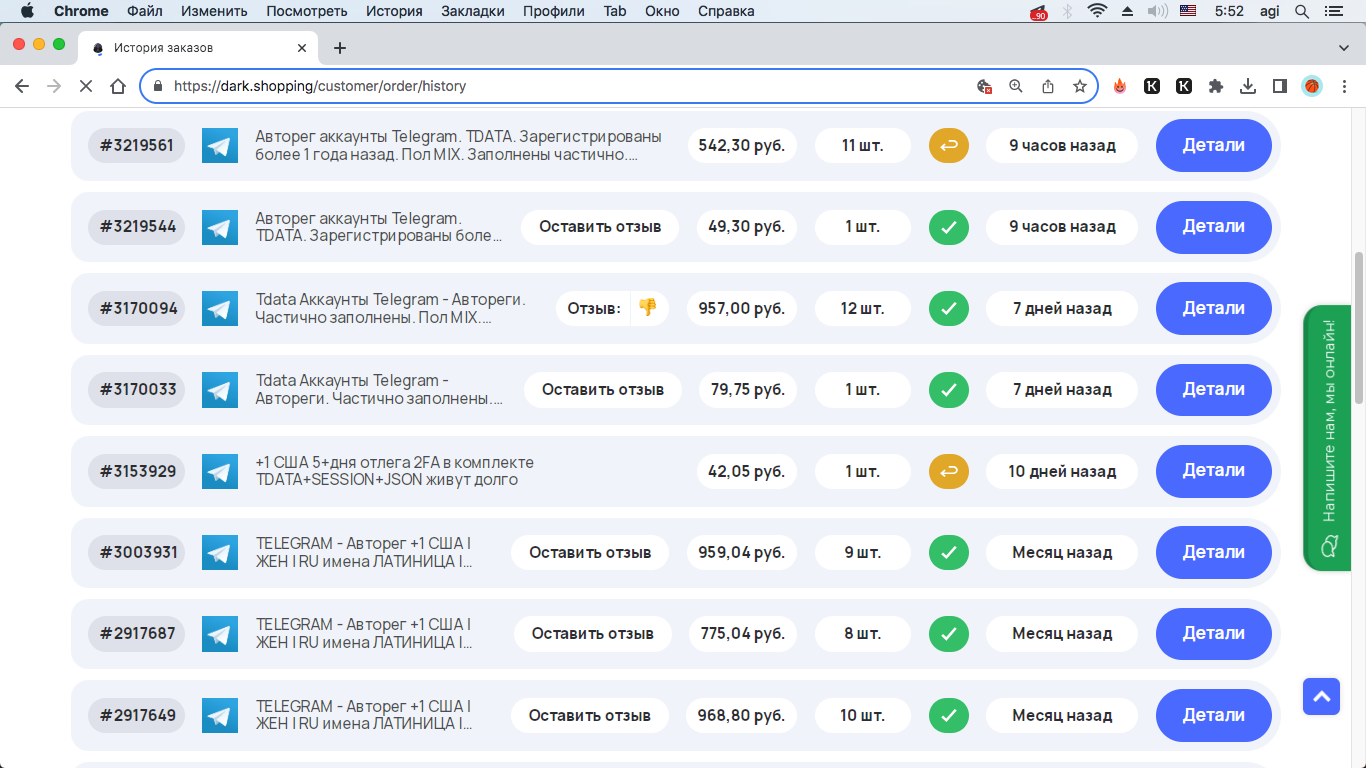The height and width of the screenshot is (768, 1366).
Task: Open details for order #3153929
Action: (1213, 471)
